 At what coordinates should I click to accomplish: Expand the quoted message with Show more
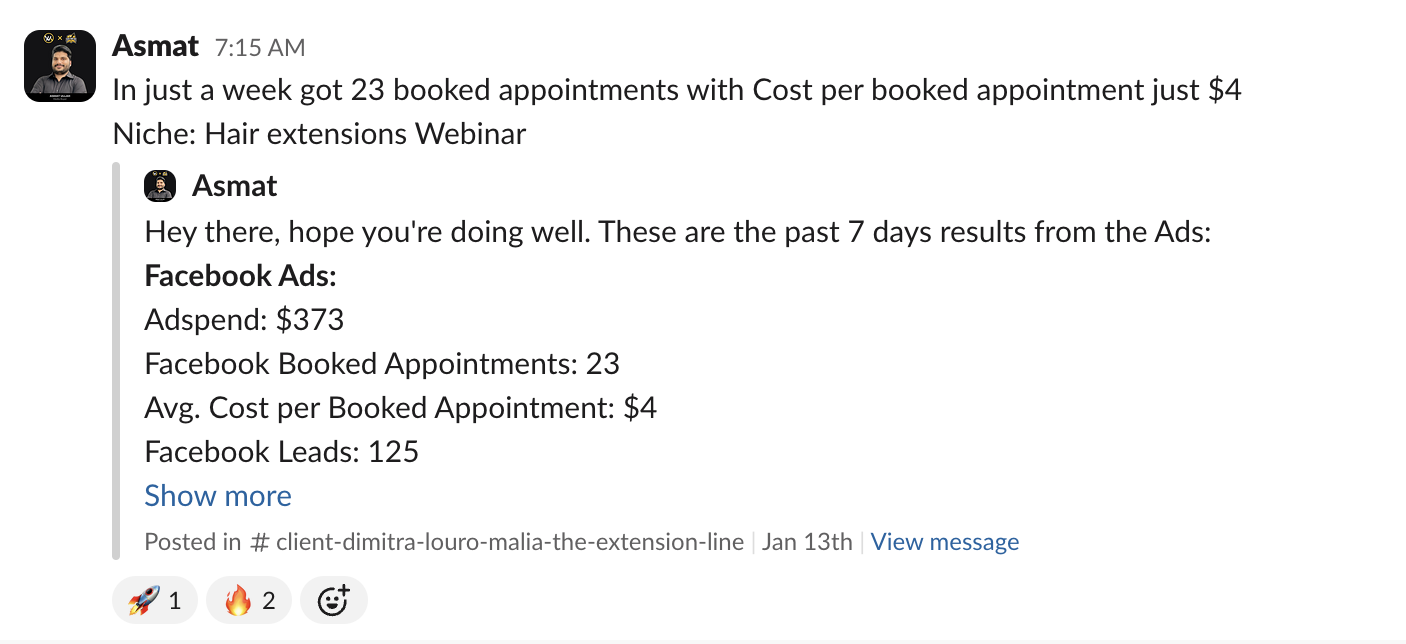[x=218, y=496]
